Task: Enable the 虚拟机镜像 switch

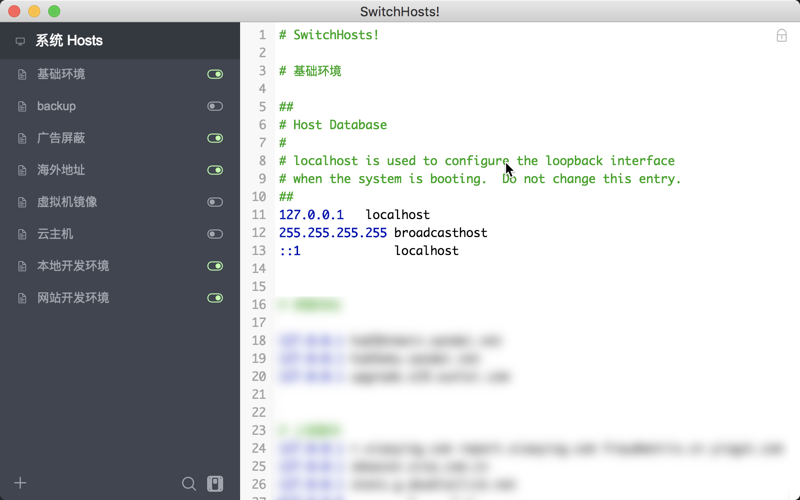Action: (x=215, y=202)
